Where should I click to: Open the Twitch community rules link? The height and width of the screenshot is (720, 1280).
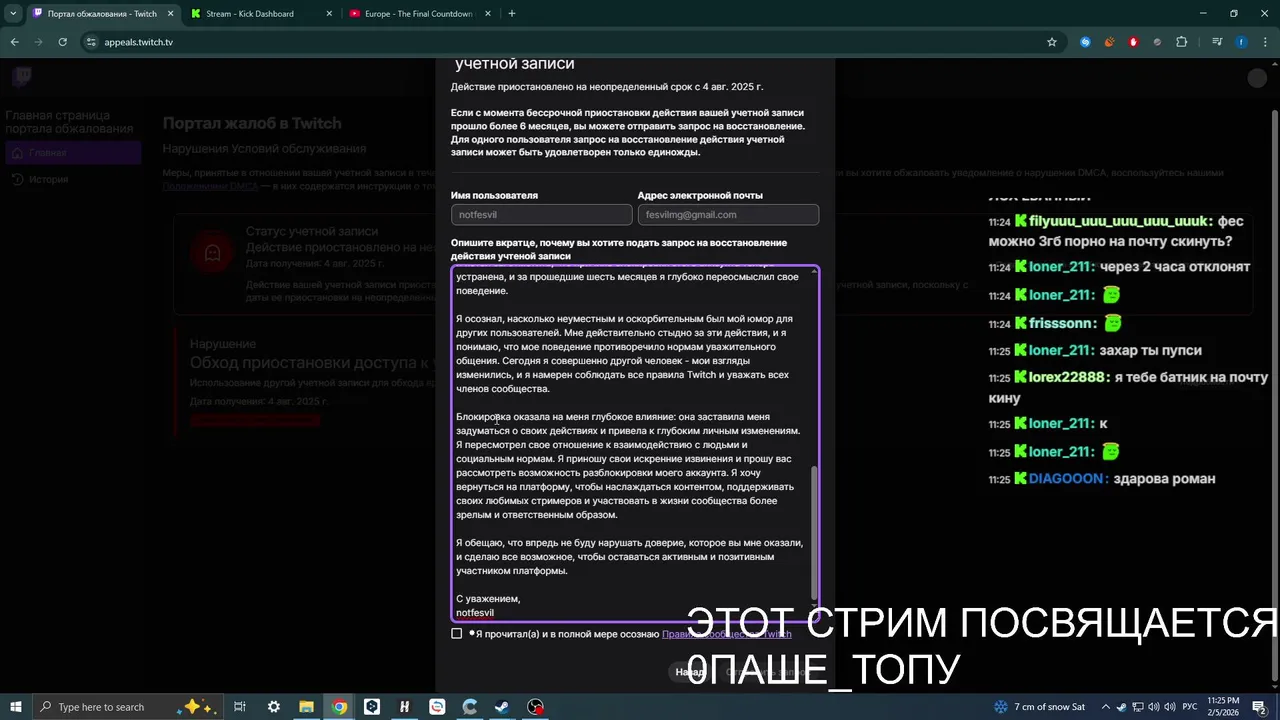(727, 634)
